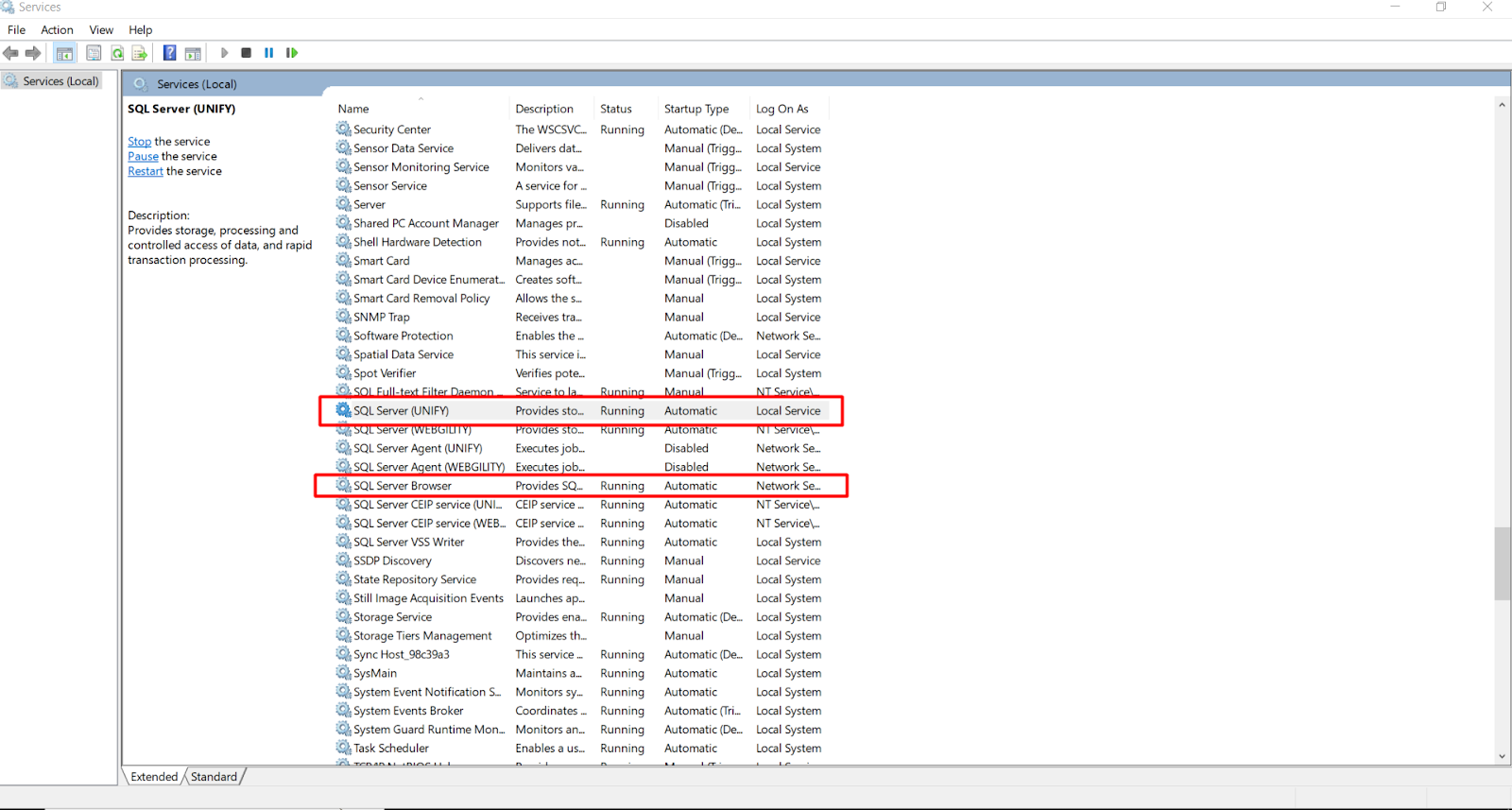Click the Restart Service toolbar icon
The image size is (1512, 810).
[292, 53]
